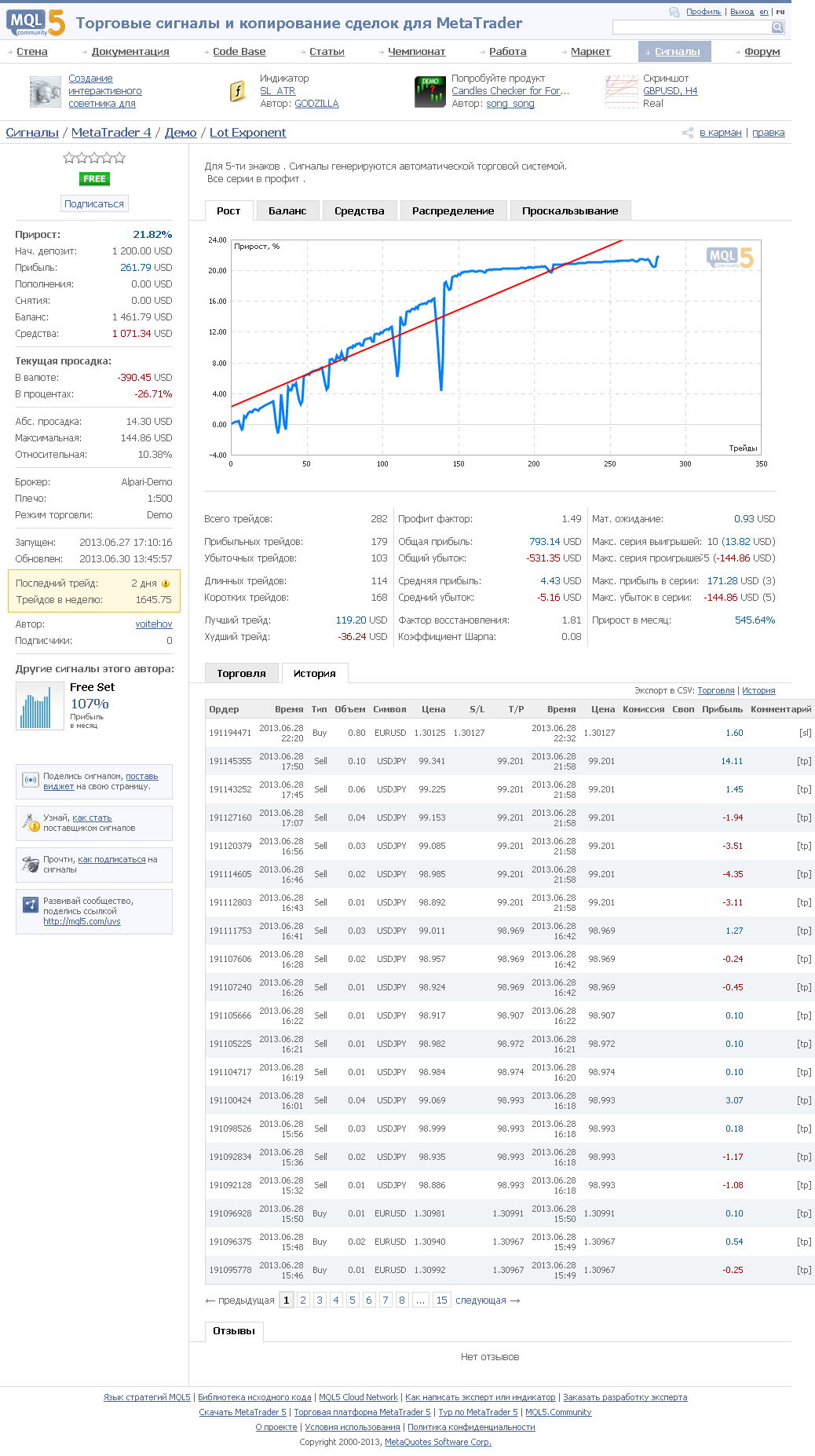Open the Проскальзывание tab

(570, 210)
